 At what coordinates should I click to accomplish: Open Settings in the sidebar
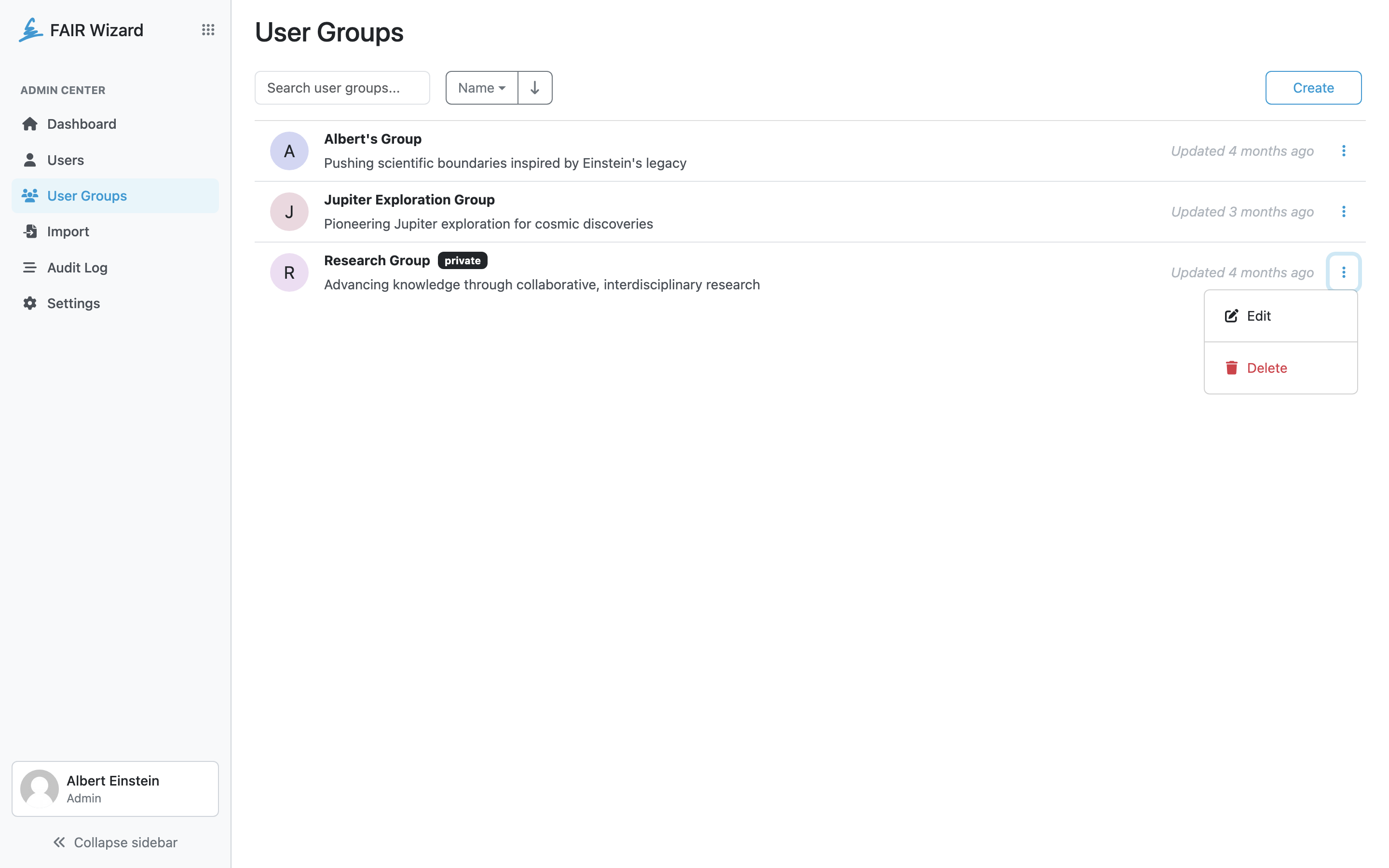coord(115,303)
